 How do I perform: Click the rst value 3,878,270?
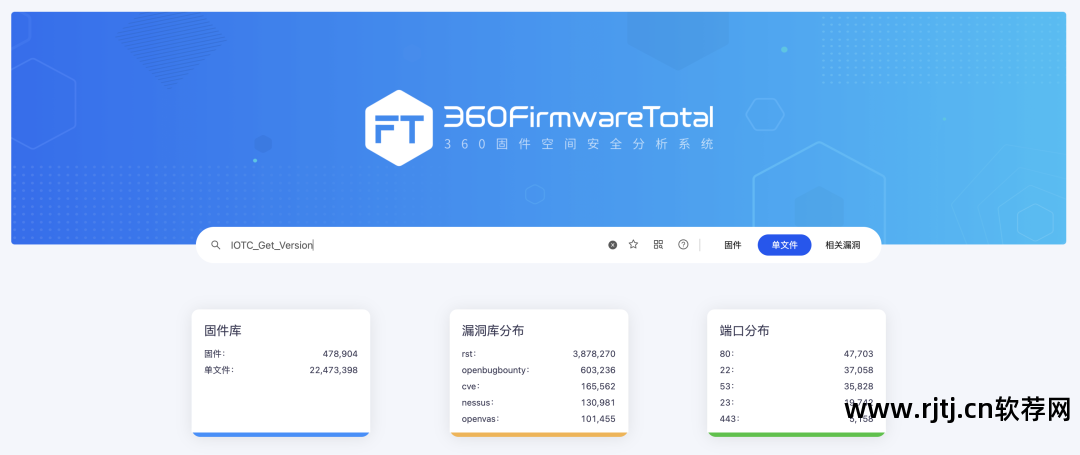[x=594, y=354]
